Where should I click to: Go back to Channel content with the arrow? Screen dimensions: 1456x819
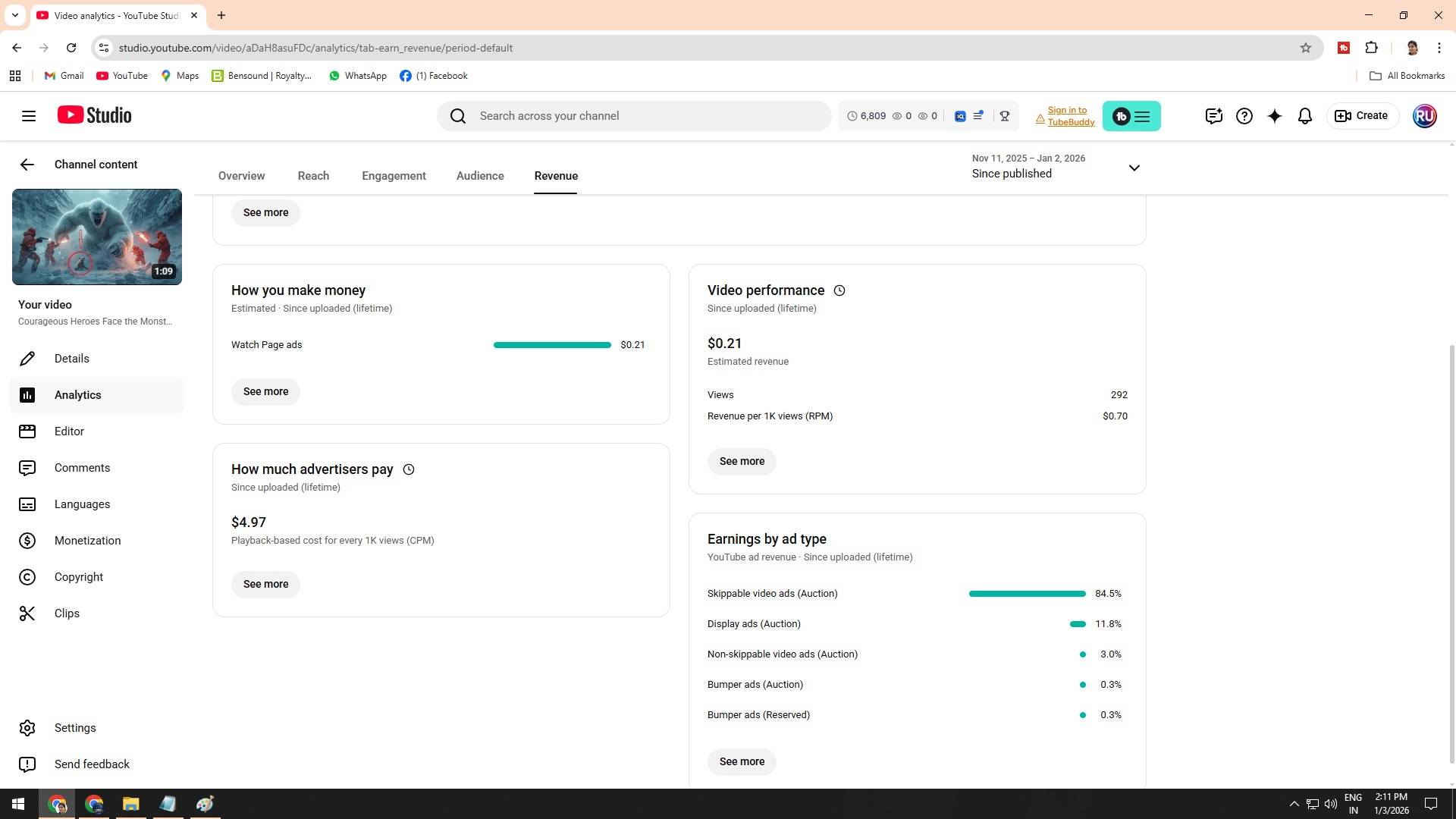27,165
